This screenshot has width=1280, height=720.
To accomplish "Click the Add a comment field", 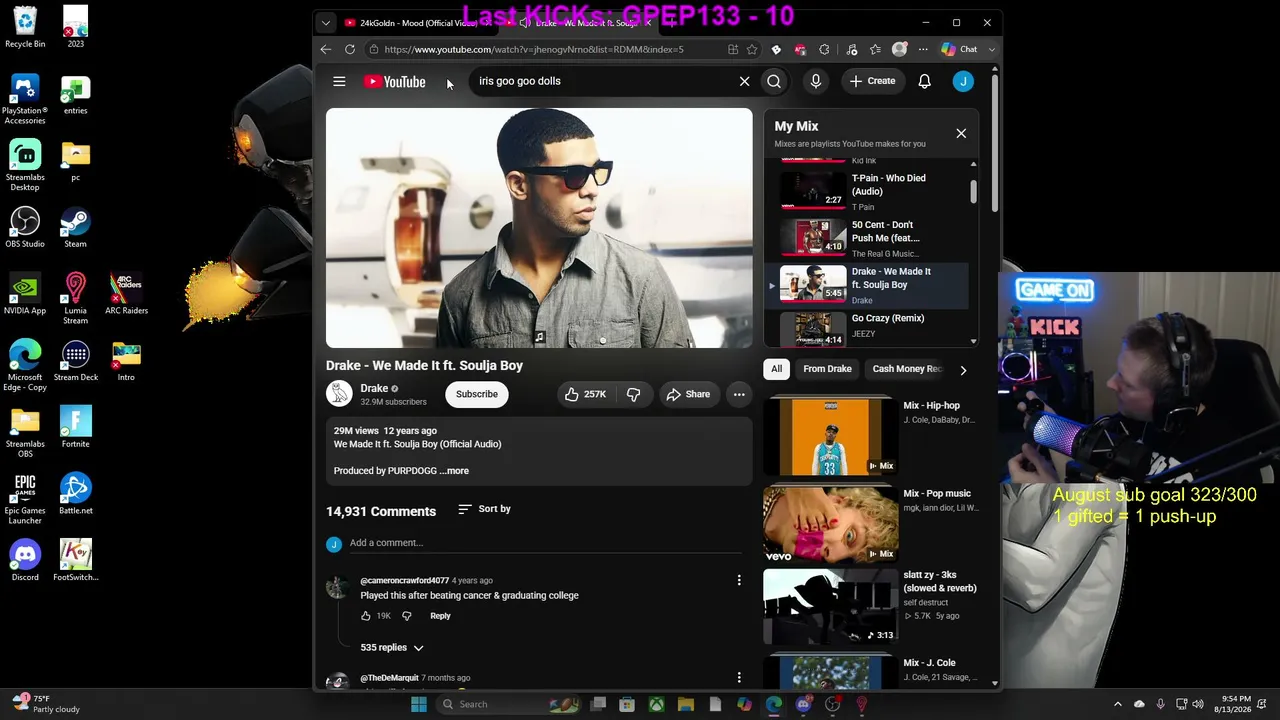I will click(545, 543).
